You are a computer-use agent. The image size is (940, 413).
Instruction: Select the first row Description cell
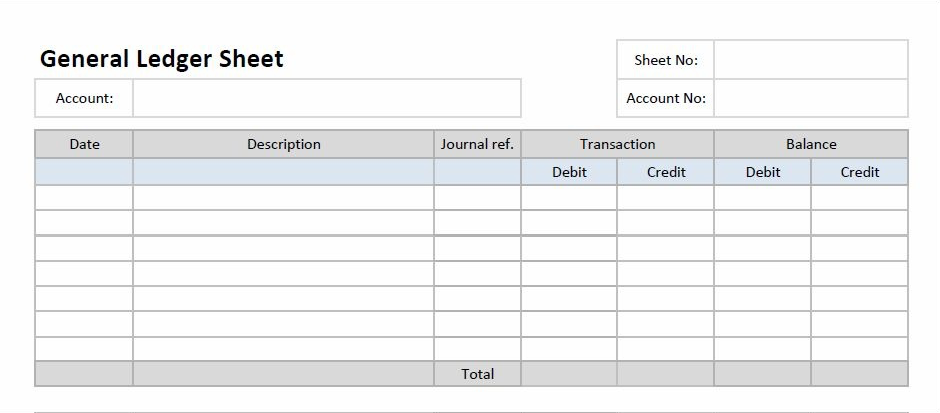[284, 198]
